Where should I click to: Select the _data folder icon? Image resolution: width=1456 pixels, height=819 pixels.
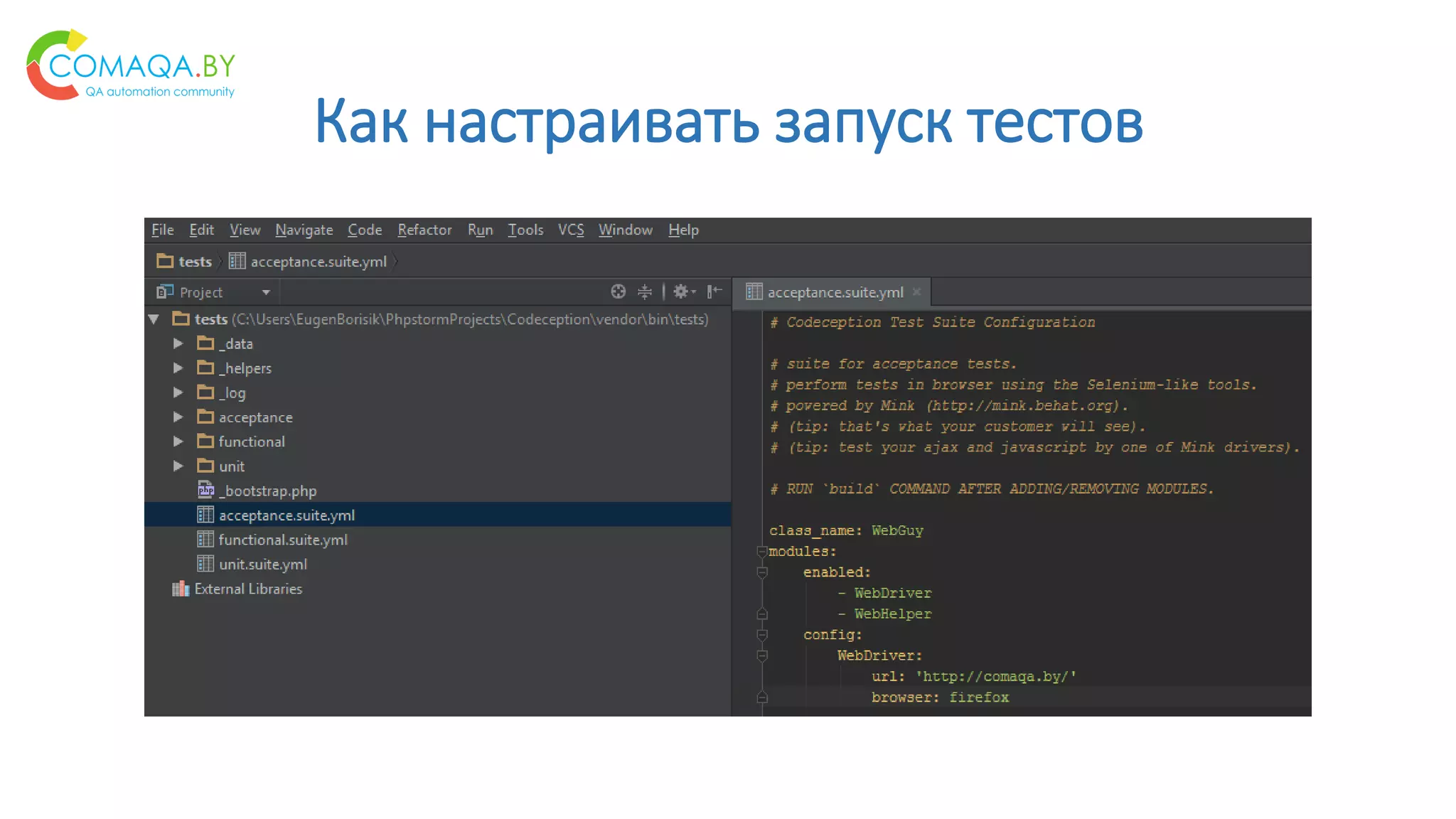205,343
